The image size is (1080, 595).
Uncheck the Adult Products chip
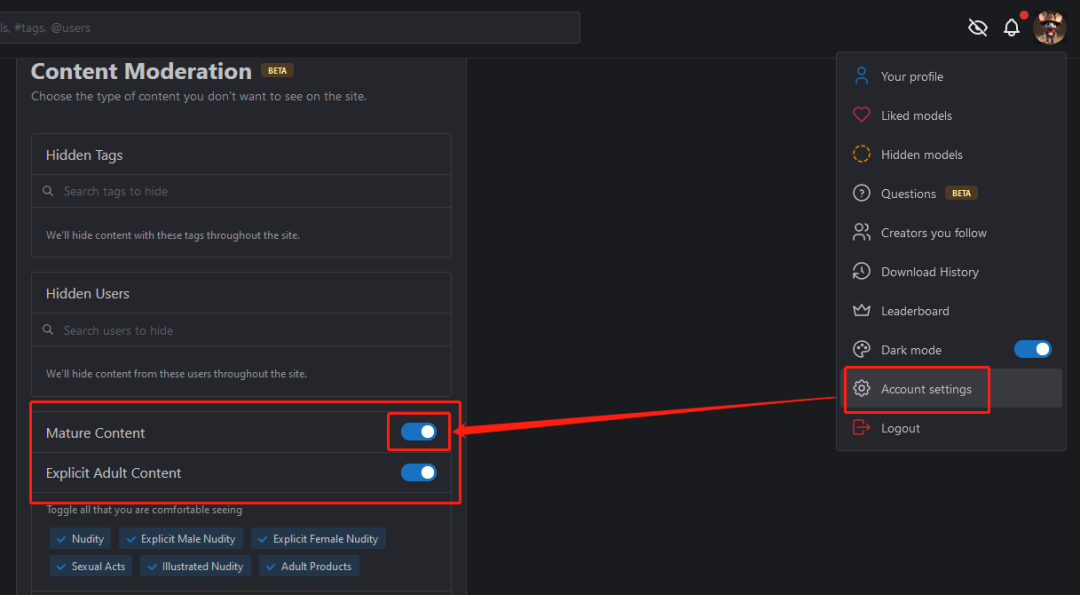click(x=309, y=566)
